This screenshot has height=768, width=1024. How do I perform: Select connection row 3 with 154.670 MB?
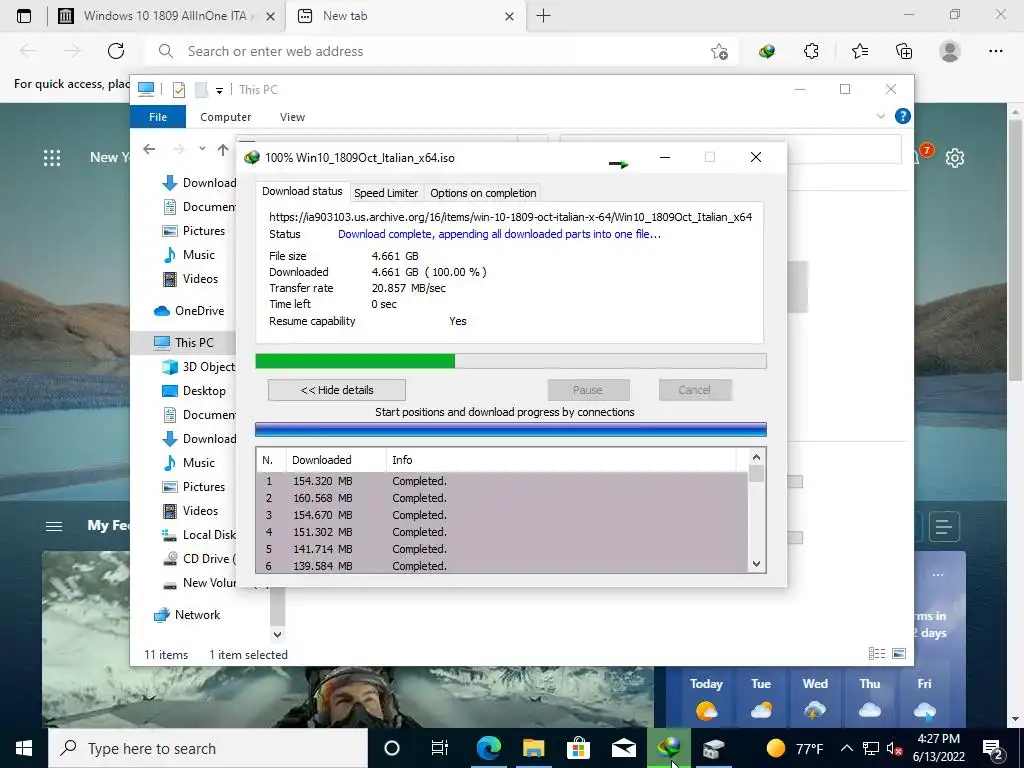point(502,515)
